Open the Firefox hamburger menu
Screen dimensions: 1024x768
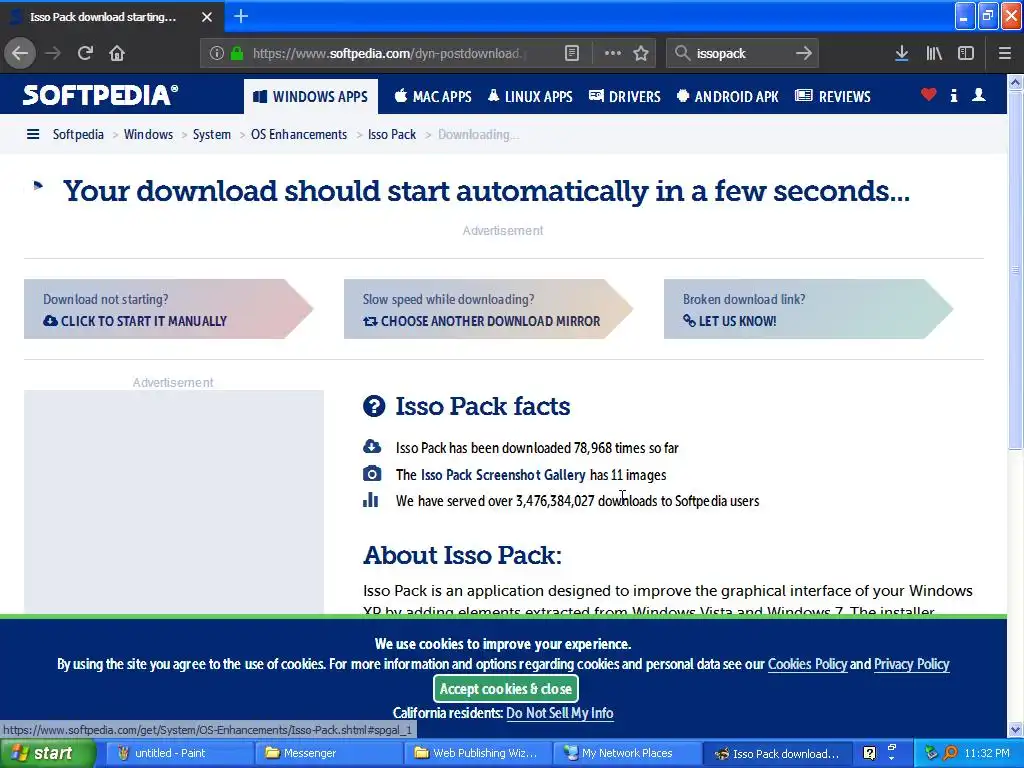tap(1004, 54)
